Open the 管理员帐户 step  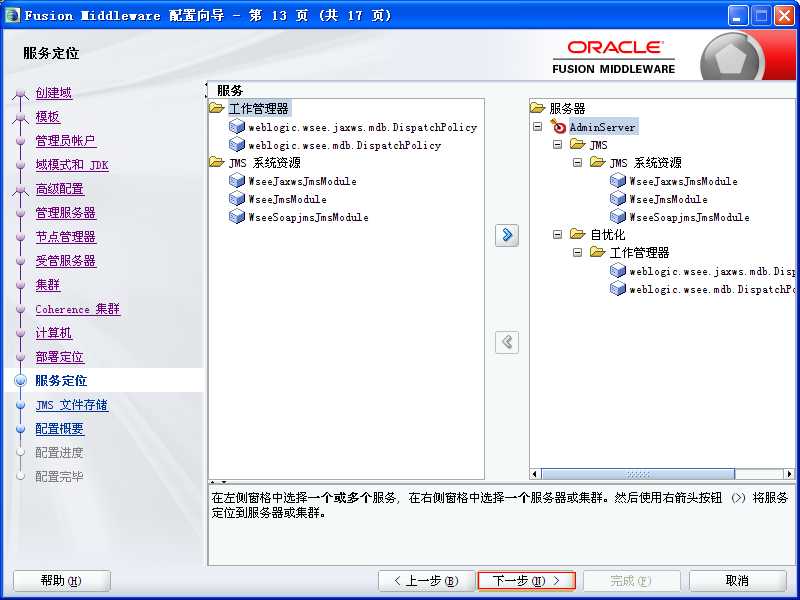coord(66,141)
